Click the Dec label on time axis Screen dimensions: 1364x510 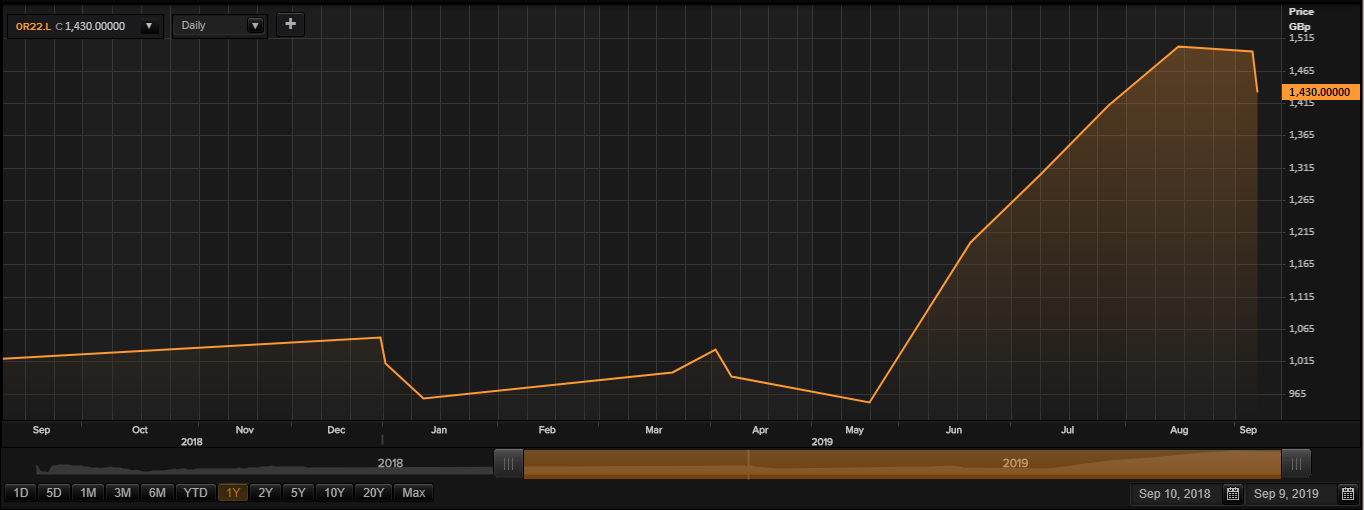point(336,430)
